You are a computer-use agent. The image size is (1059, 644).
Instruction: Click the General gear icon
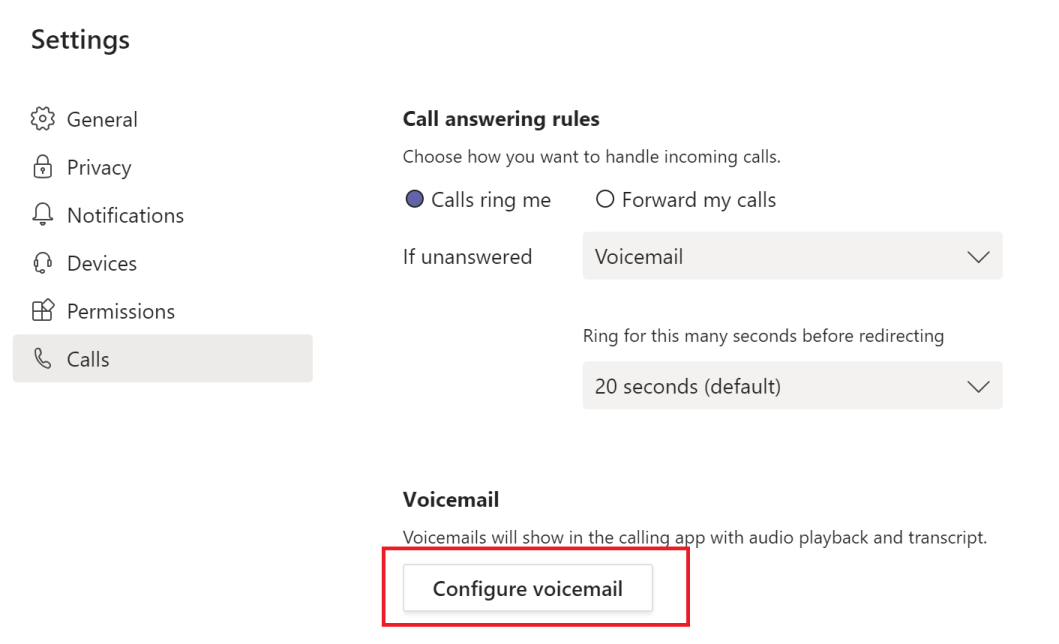point(42,119)
